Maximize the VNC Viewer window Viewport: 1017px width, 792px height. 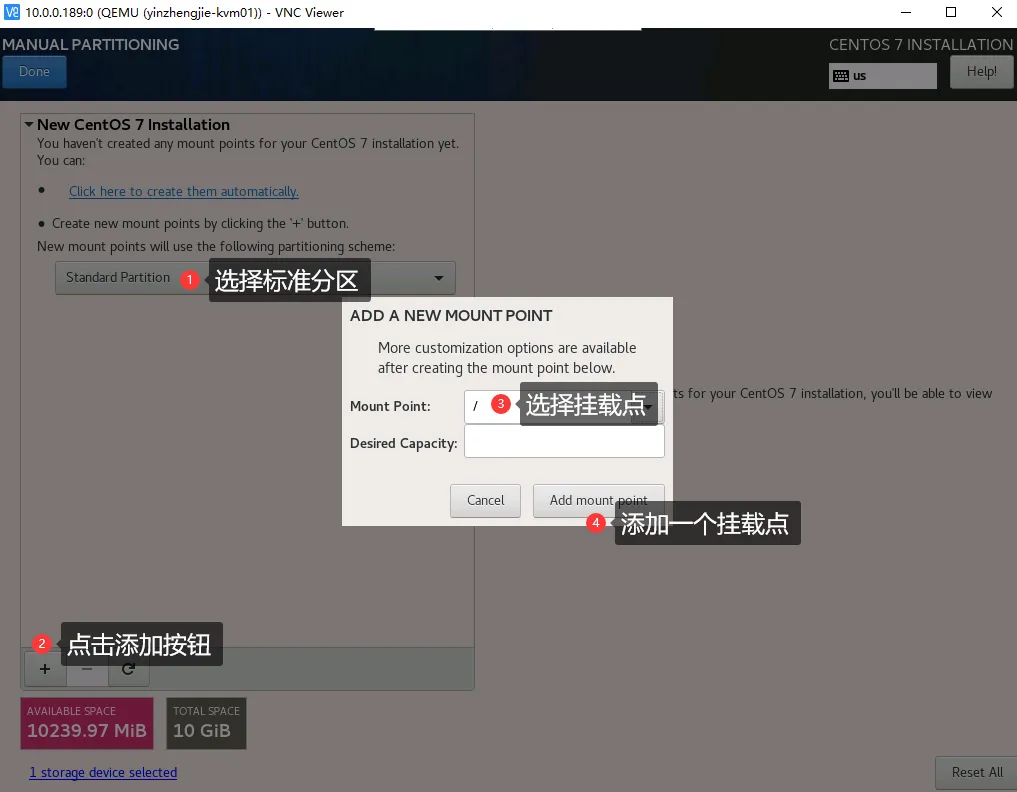(x=951, y=12)
